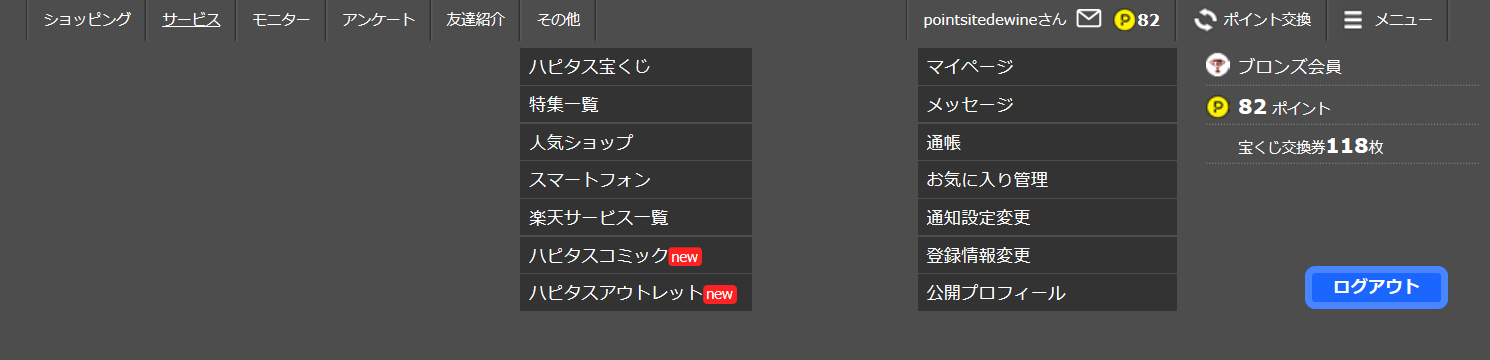Open the pointsitedewineさん account dropdown

995,19
